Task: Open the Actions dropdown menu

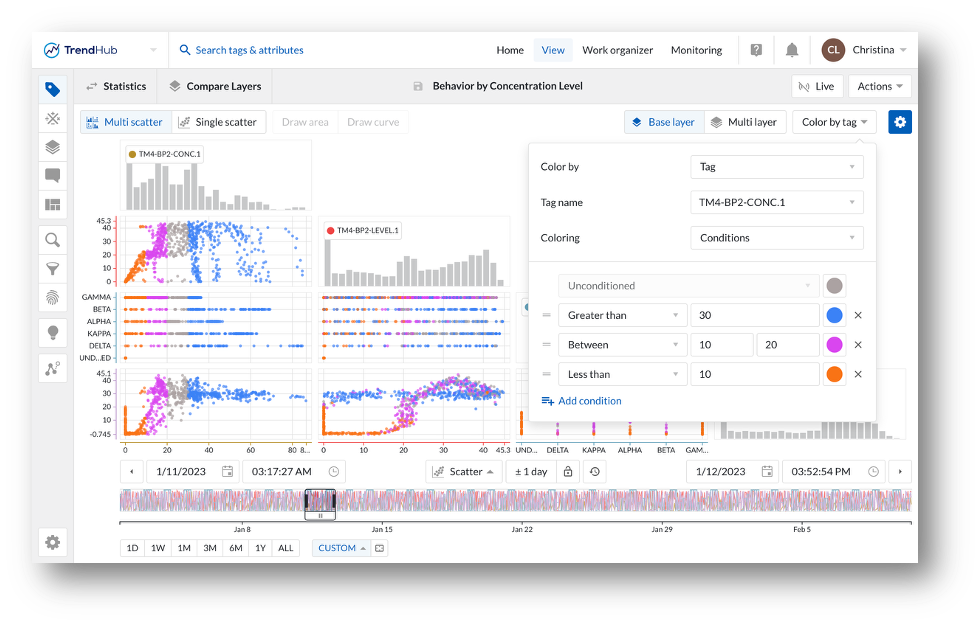Action: (880, 86)
